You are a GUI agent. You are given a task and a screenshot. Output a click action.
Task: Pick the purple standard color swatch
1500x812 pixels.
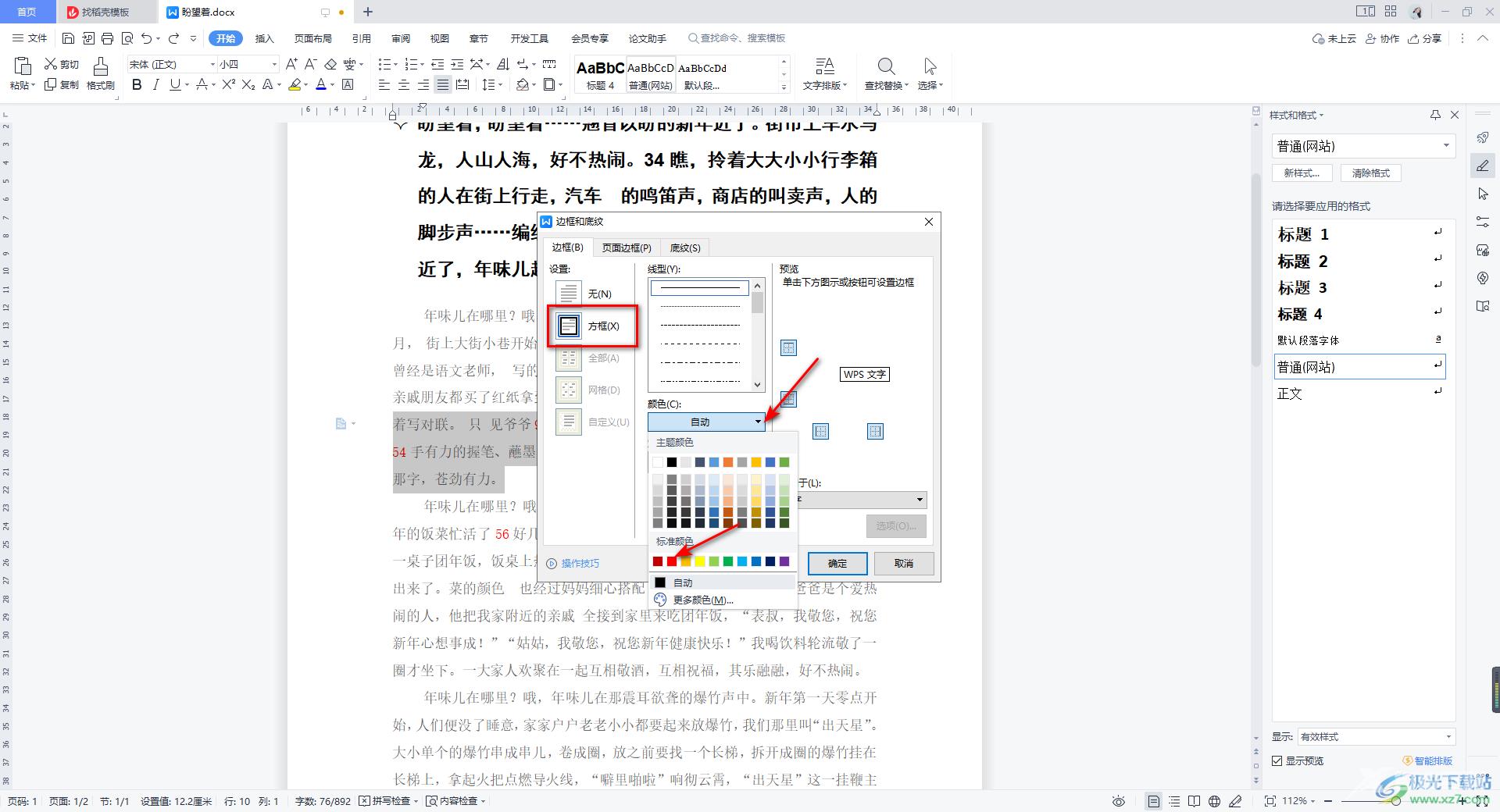pyautogui.click(x=784, y=561)
